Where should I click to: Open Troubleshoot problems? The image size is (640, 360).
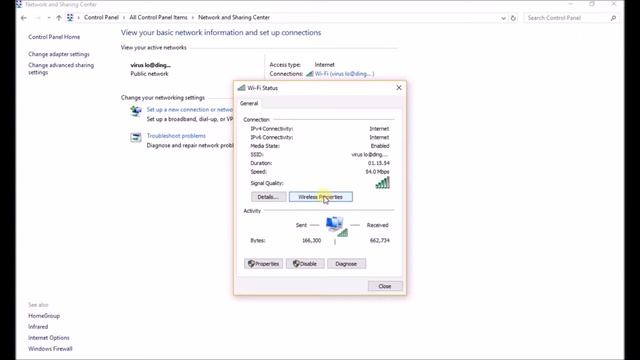[x=176, y=136]
